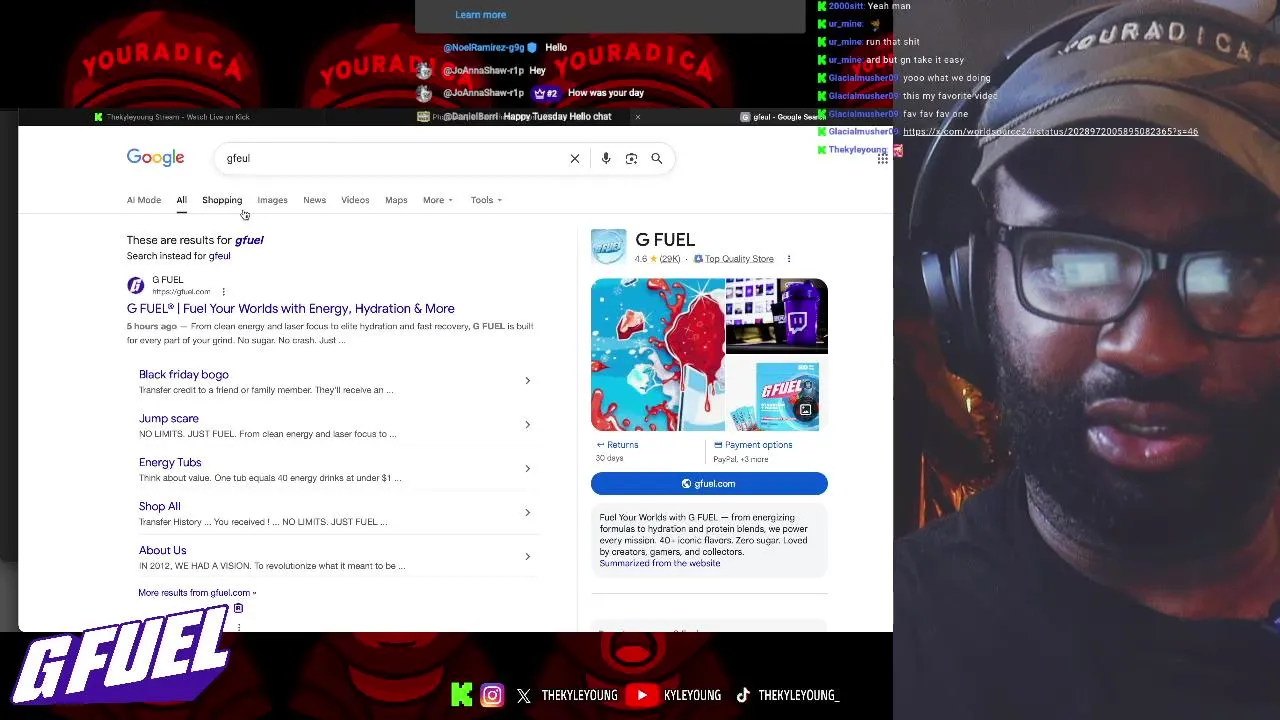Click in the Google search input field
Image resolution: width=1280 pixels, height=720 pixels.
[x=395, y=158]
